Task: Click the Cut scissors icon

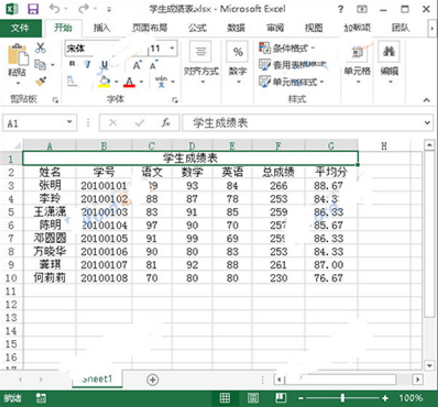Action: coord(40,48)
